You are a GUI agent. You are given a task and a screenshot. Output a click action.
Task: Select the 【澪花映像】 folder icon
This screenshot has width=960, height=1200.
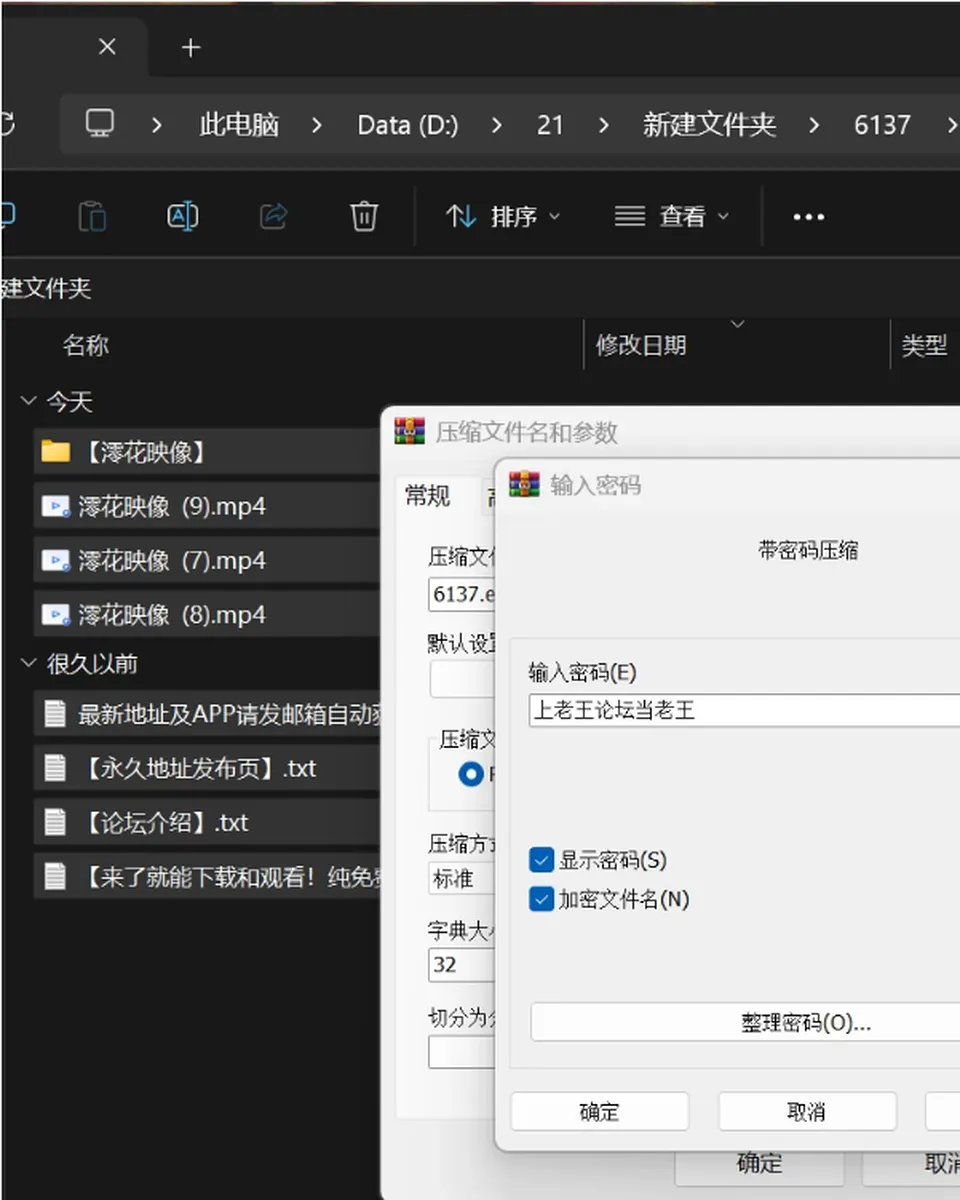[56, 452]
